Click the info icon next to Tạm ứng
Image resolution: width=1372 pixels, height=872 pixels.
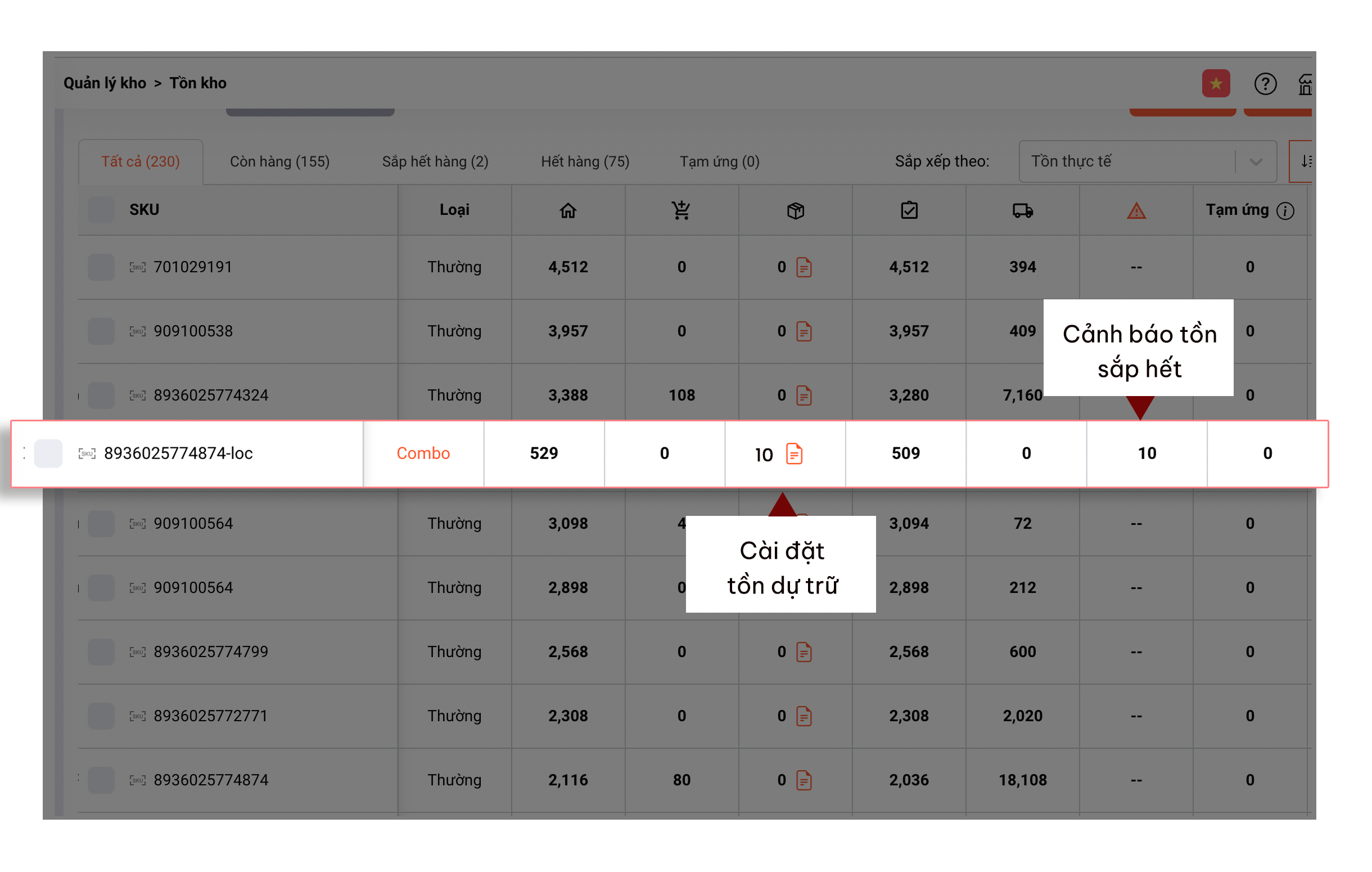click(1285, 211)
